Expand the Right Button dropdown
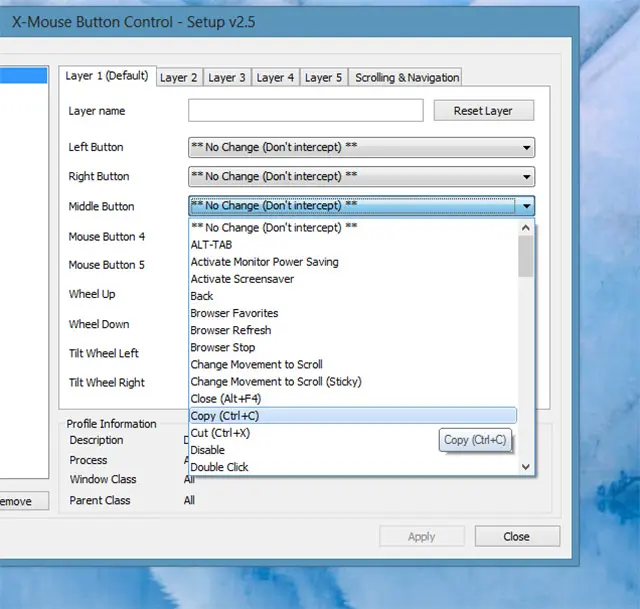Screen dimensions: 640x609 click(x=526, y=177)
